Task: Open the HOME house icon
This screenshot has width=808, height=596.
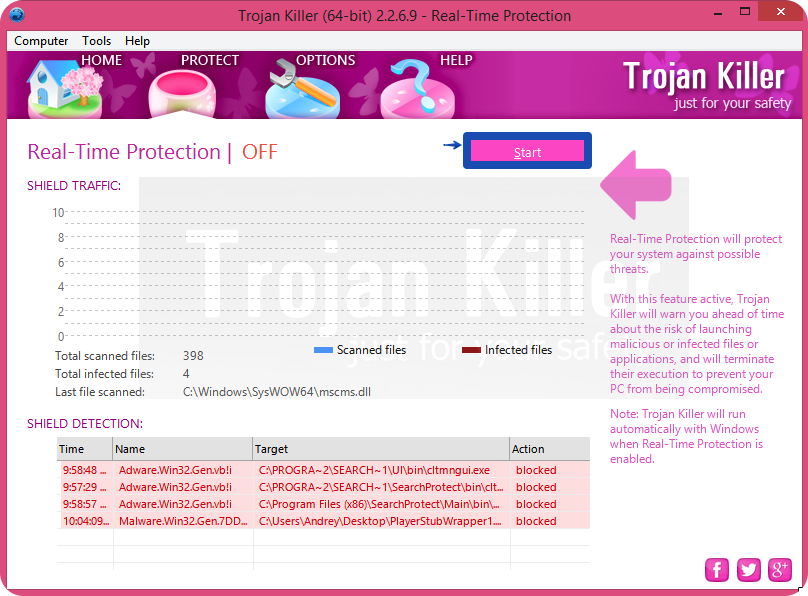Action: 58,86
